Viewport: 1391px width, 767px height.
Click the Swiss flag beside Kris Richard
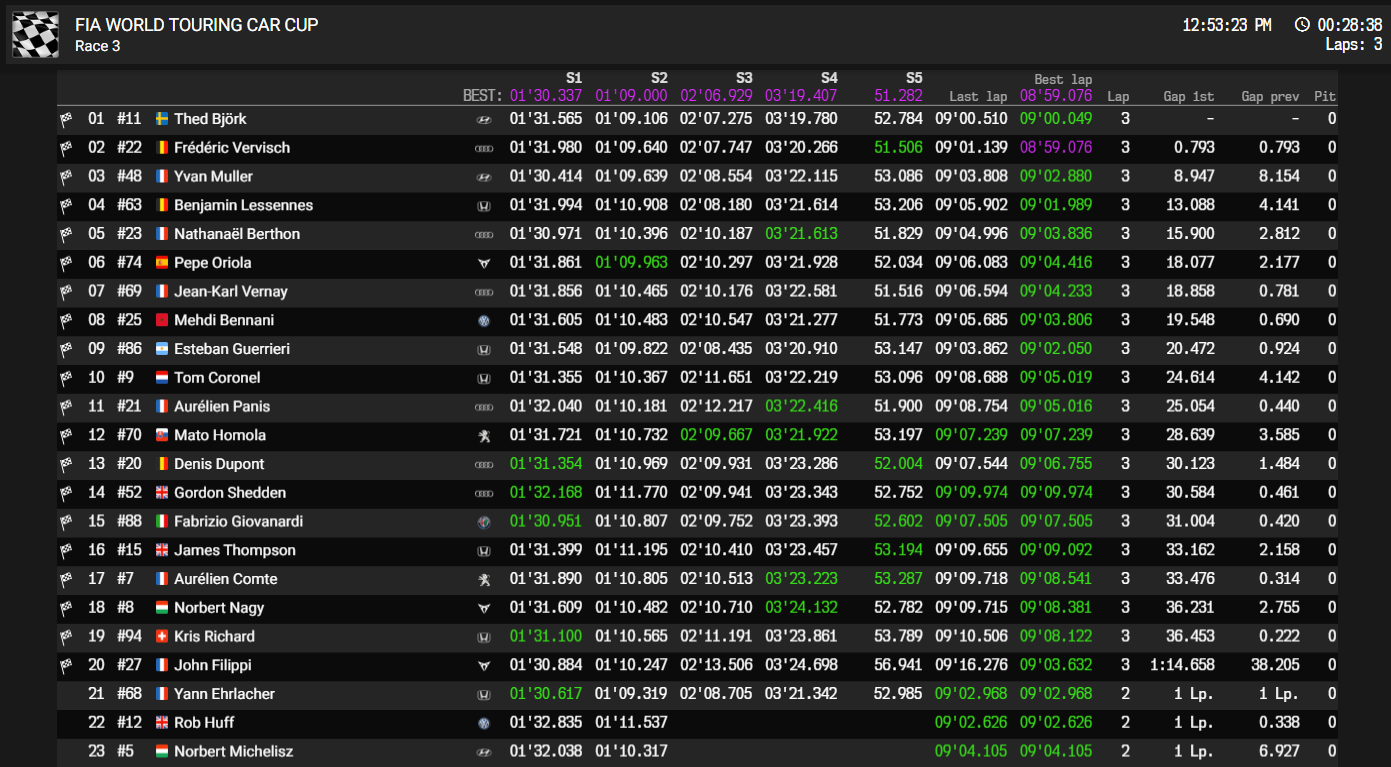pos(162,637)
